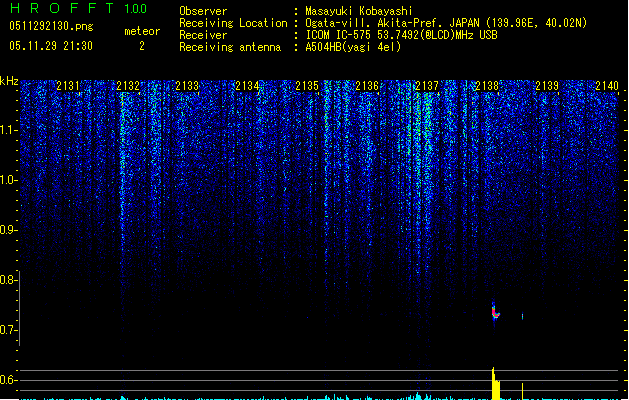629x400 pixels.
Task: Click time marker 2140
Action: (607, 86)
